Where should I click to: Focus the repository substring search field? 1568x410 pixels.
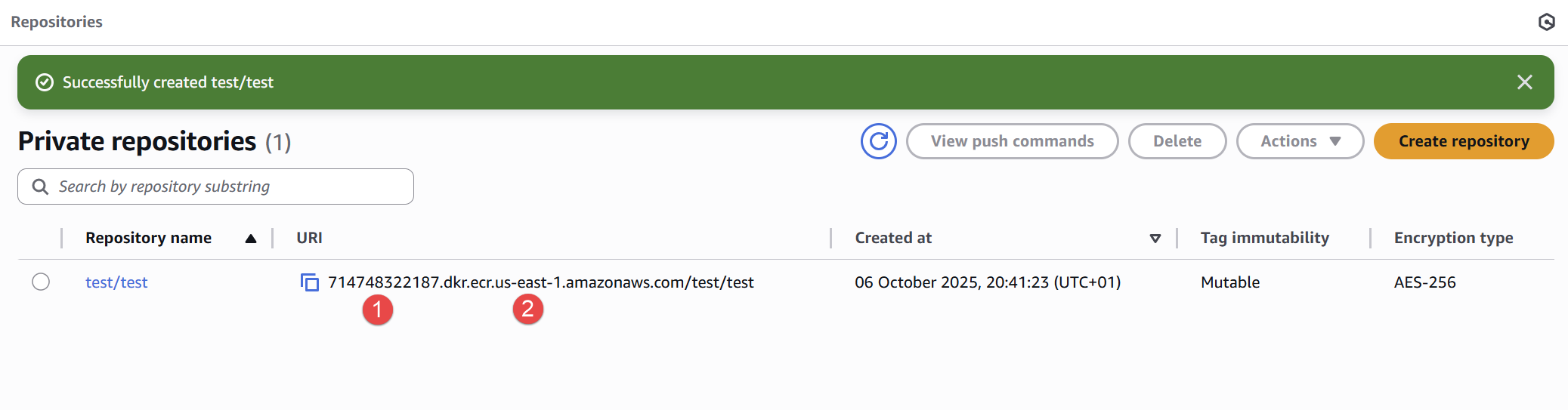pyautogui.click(x=227, y=187)
